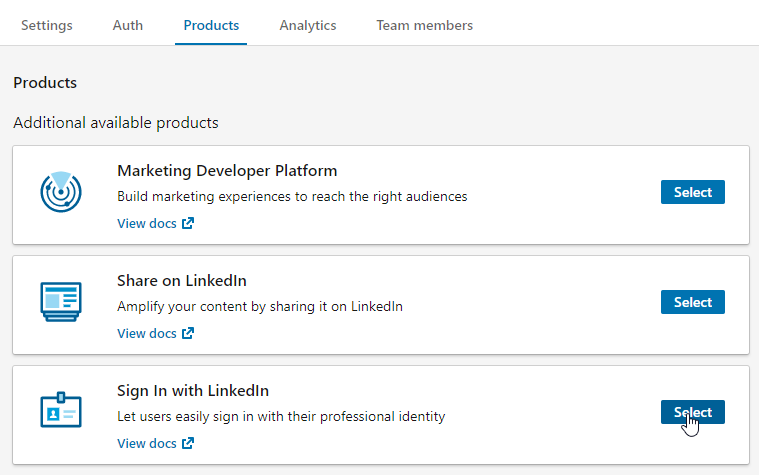Go to the Analytics tab
Viewport: 759px width, 475px height.
(308, 25)
